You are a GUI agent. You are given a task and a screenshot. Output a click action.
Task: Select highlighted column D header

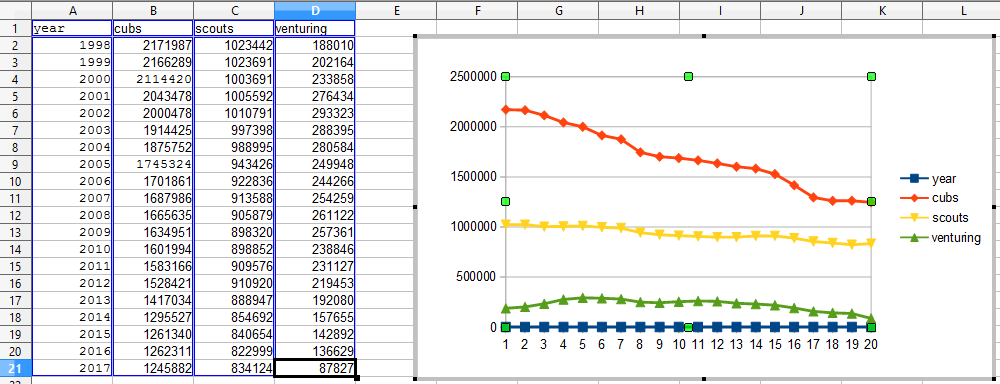[315, 10]
